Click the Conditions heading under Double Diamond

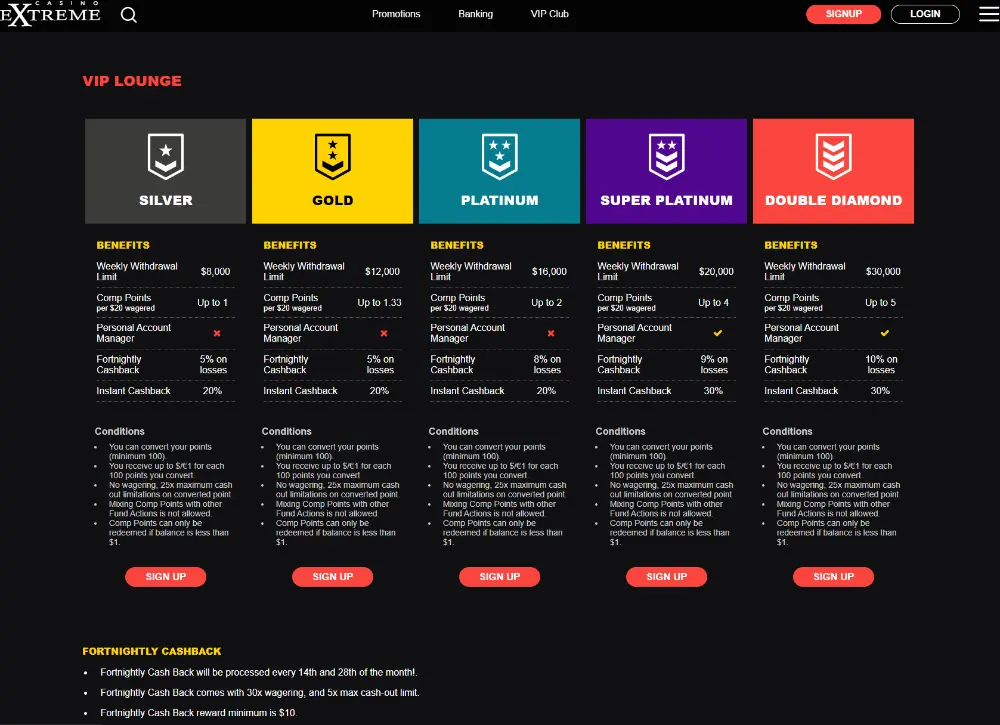click(x=787, y=432)
